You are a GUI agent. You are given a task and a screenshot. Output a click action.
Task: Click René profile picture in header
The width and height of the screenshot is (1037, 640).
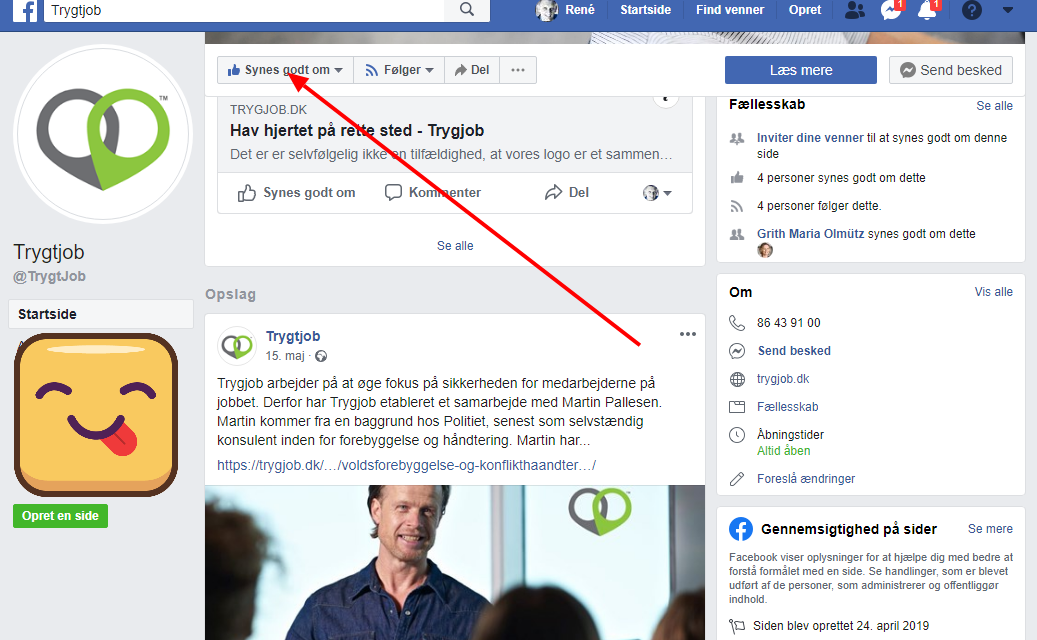pyautogui.click(x=546, y=10)
